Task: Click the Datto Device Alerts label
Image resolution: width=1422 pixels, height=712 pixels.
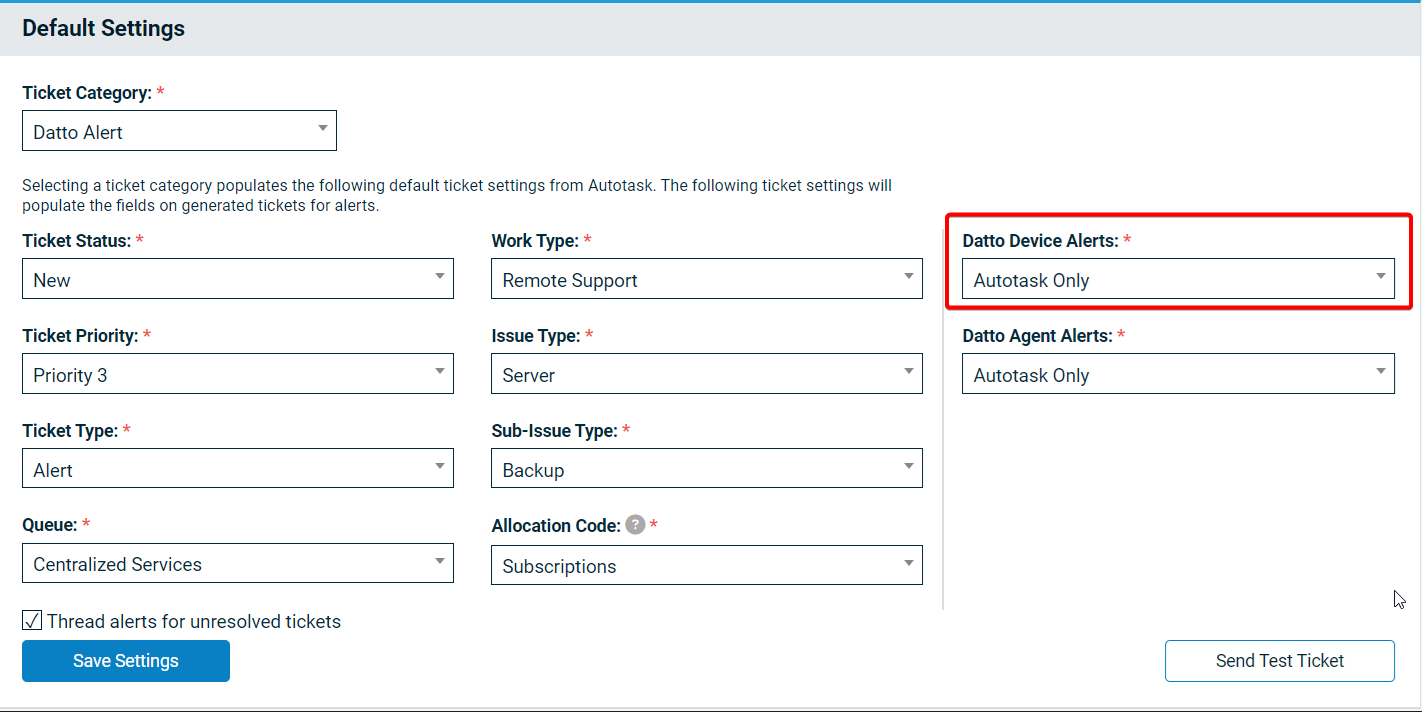Action: click(1041, 241)
